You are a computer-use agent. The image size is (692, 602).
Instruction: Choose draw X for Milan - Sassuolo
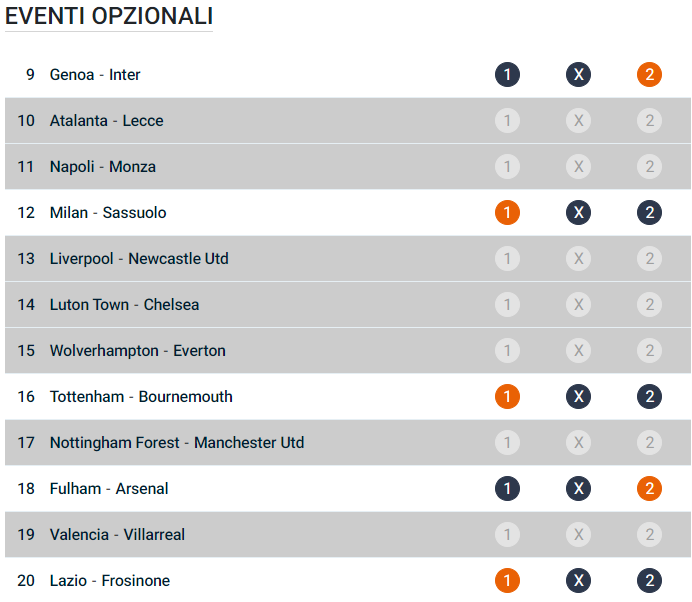578,213
